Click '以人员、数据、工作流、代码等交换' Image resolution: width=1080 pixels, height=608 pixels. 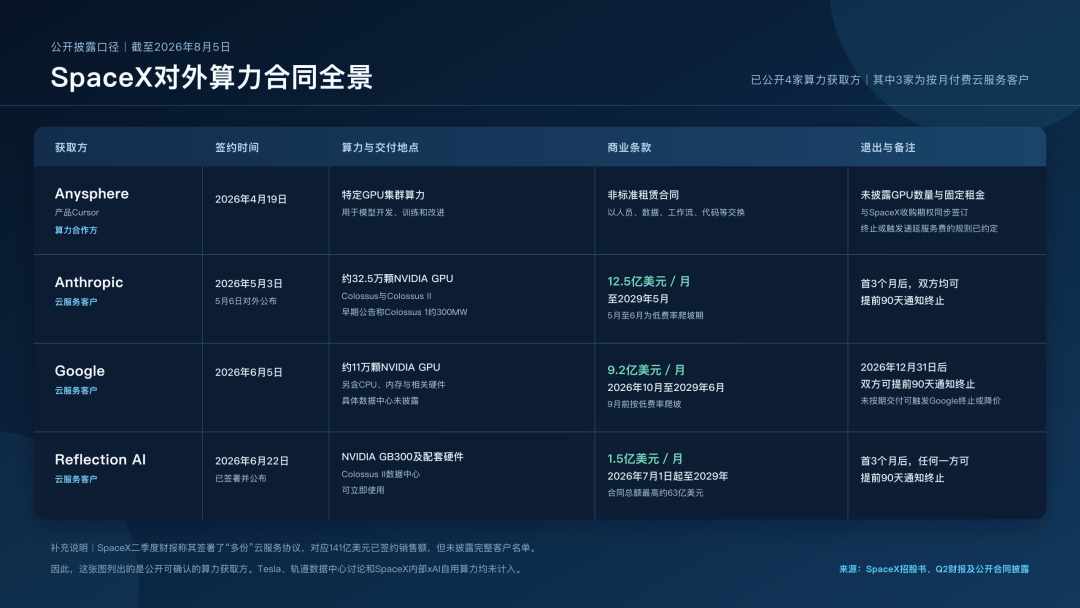pyautogui.click(x=676, y=213)
